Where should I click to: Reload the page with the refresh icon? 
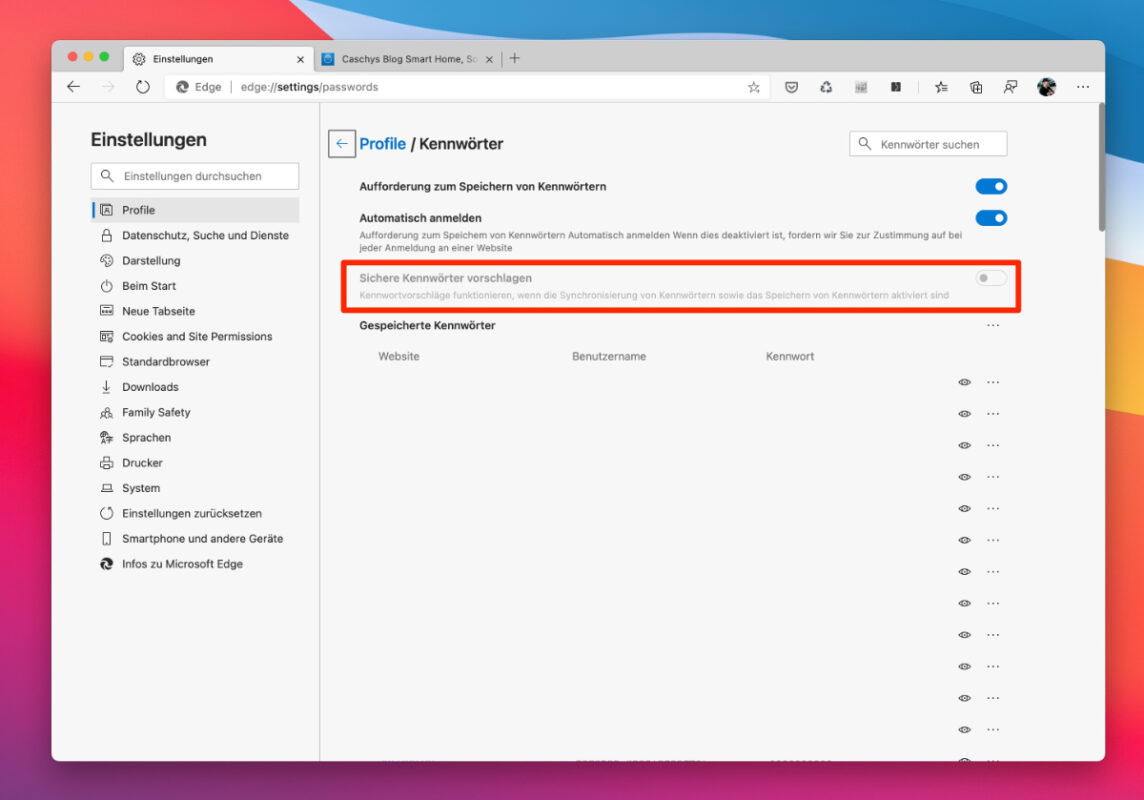(142, 87)
